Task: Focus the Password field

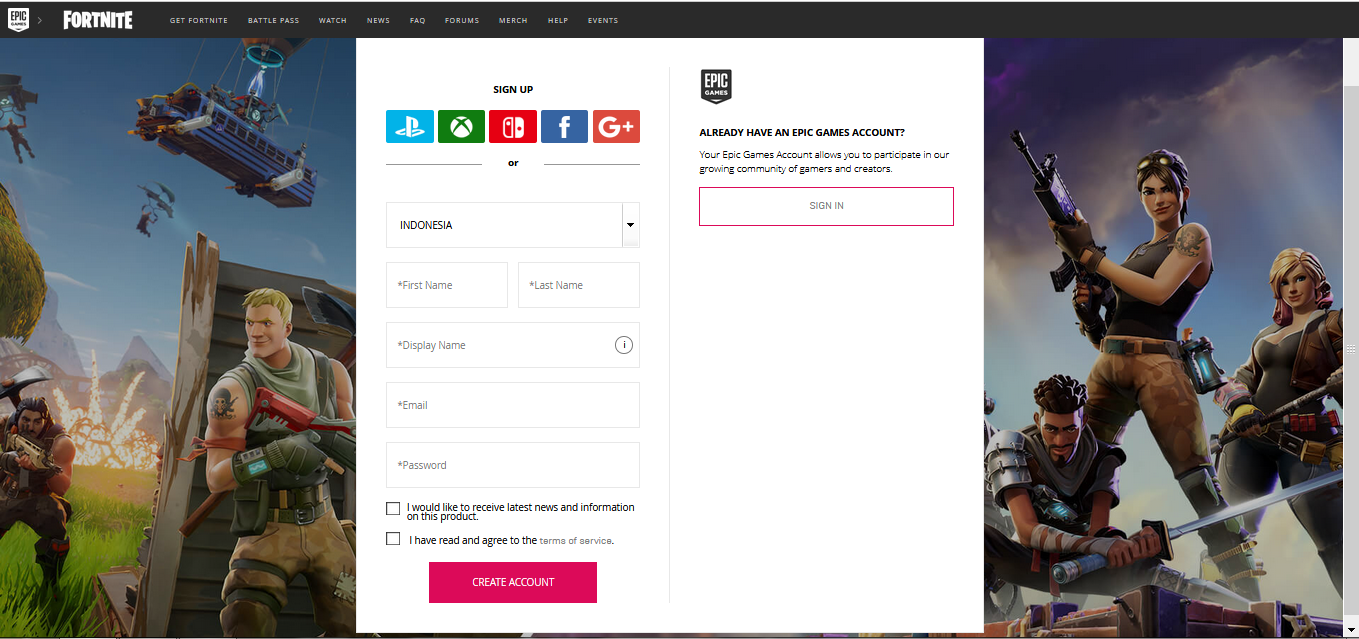Action: (513, 465)
